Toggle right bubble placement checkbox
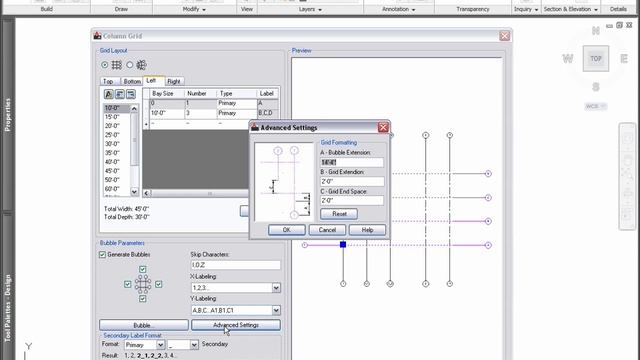This screenshot has width=640, height=360. pos(158,284)
